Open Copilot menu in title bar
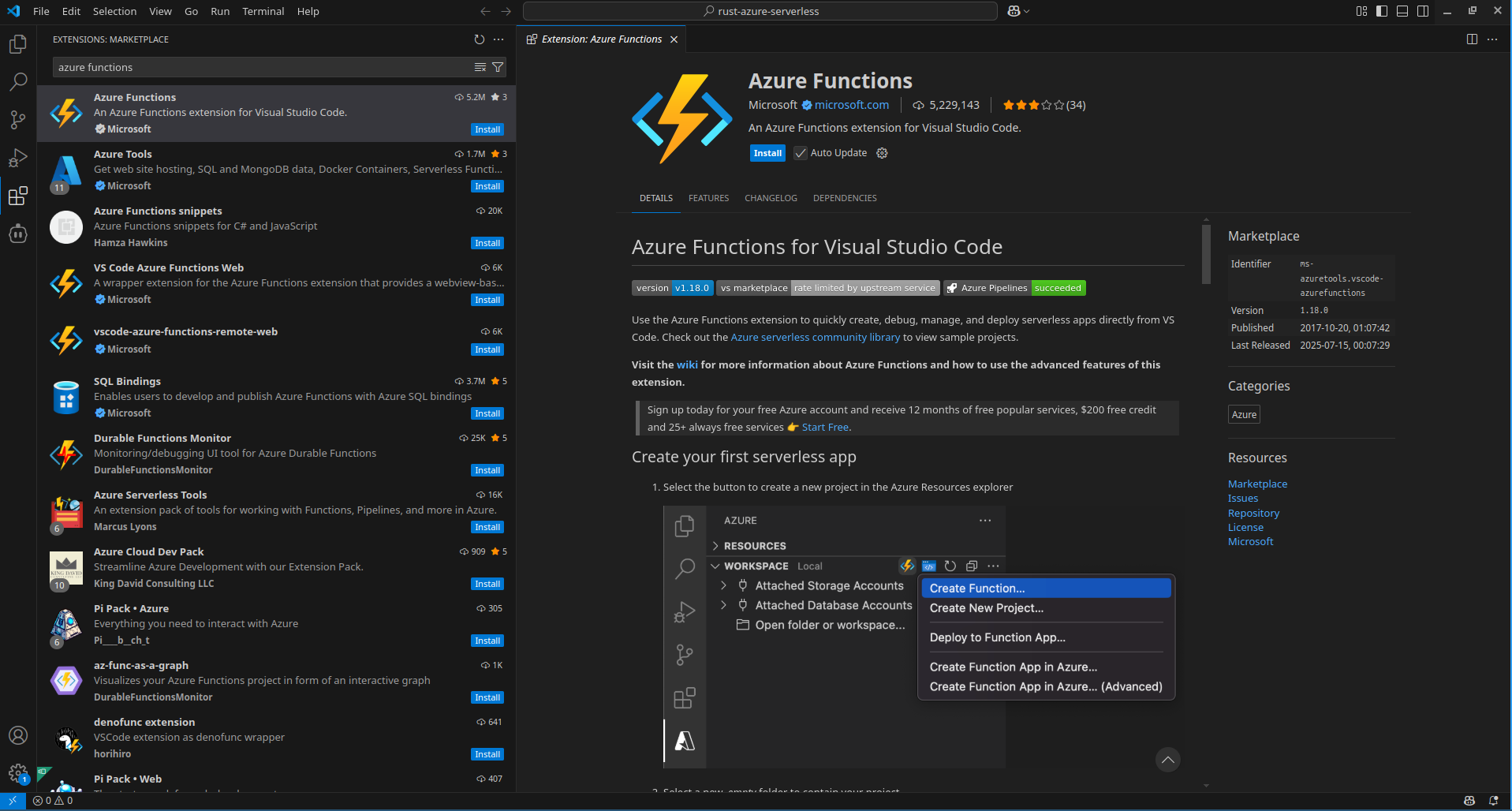This screenshot has width=1512, height=811. (1018, 11)
